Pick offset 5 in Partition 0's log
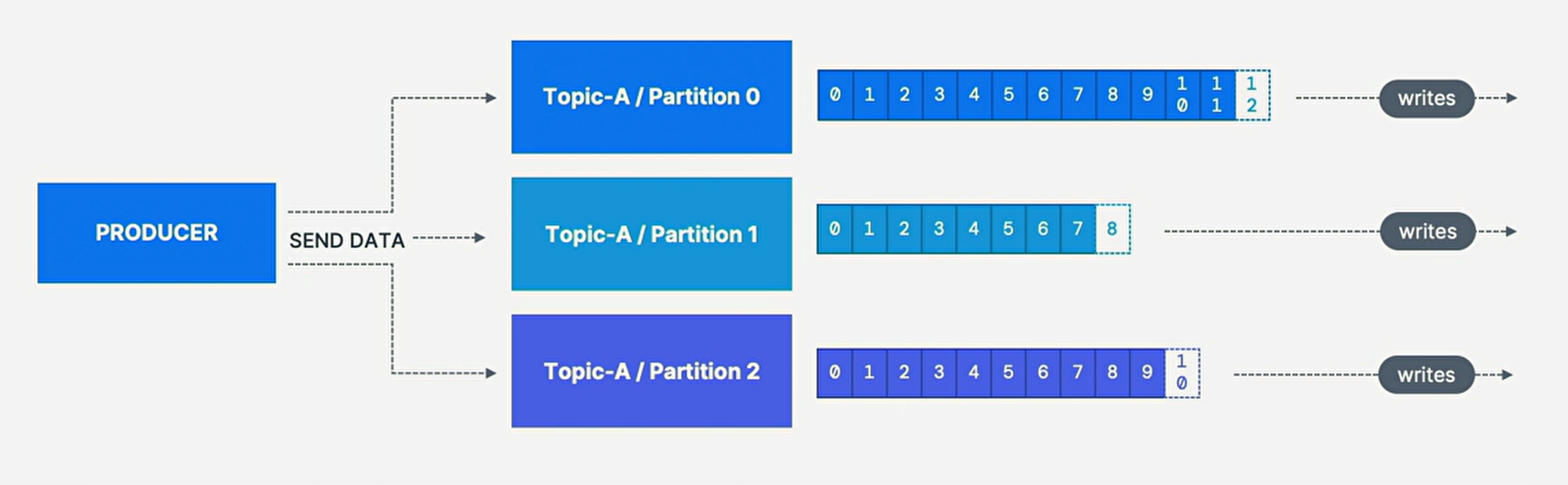This screenshot has width=1568, height=485. pos(1008,95)
